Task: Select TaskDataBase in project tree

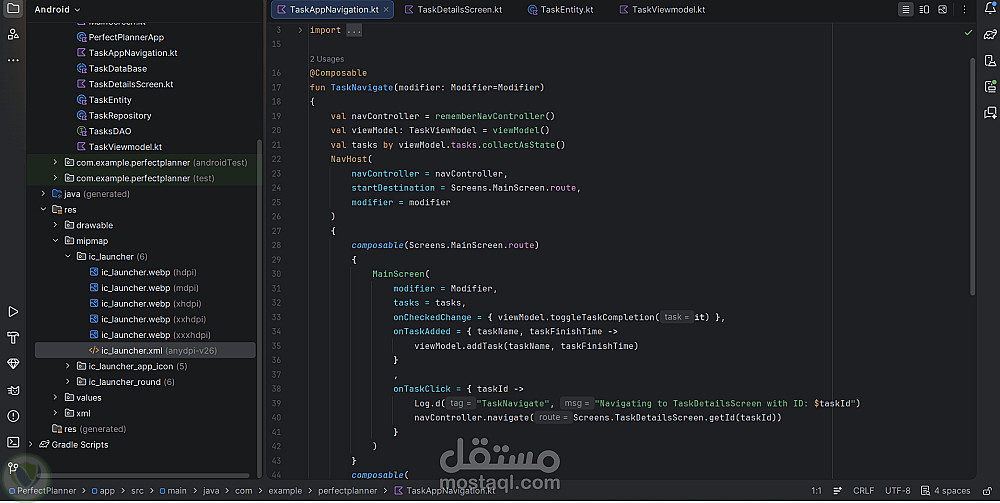Action: click(112, 68)
